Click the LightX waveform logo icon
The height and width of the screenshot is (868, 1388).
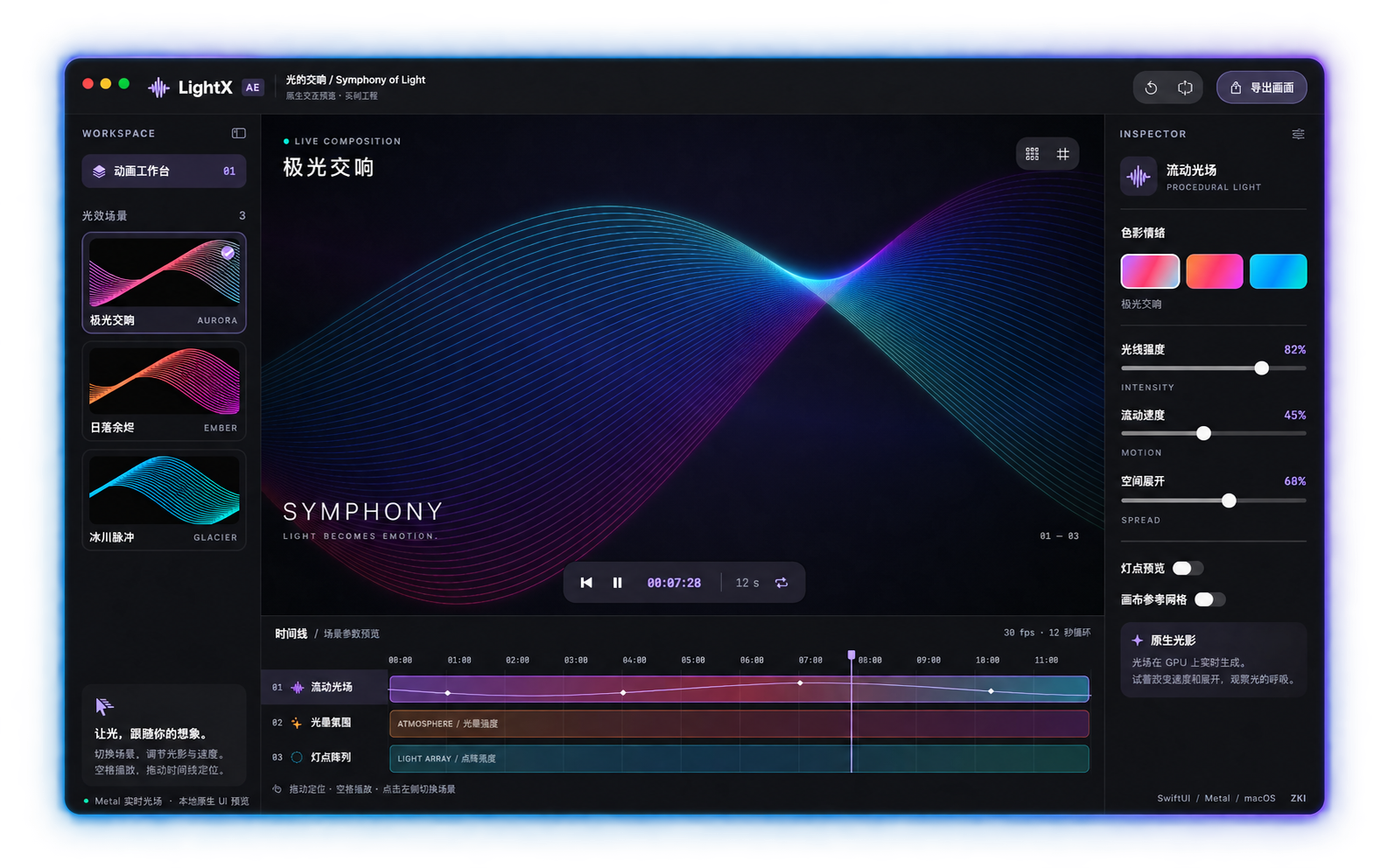[x=158, y=87]
